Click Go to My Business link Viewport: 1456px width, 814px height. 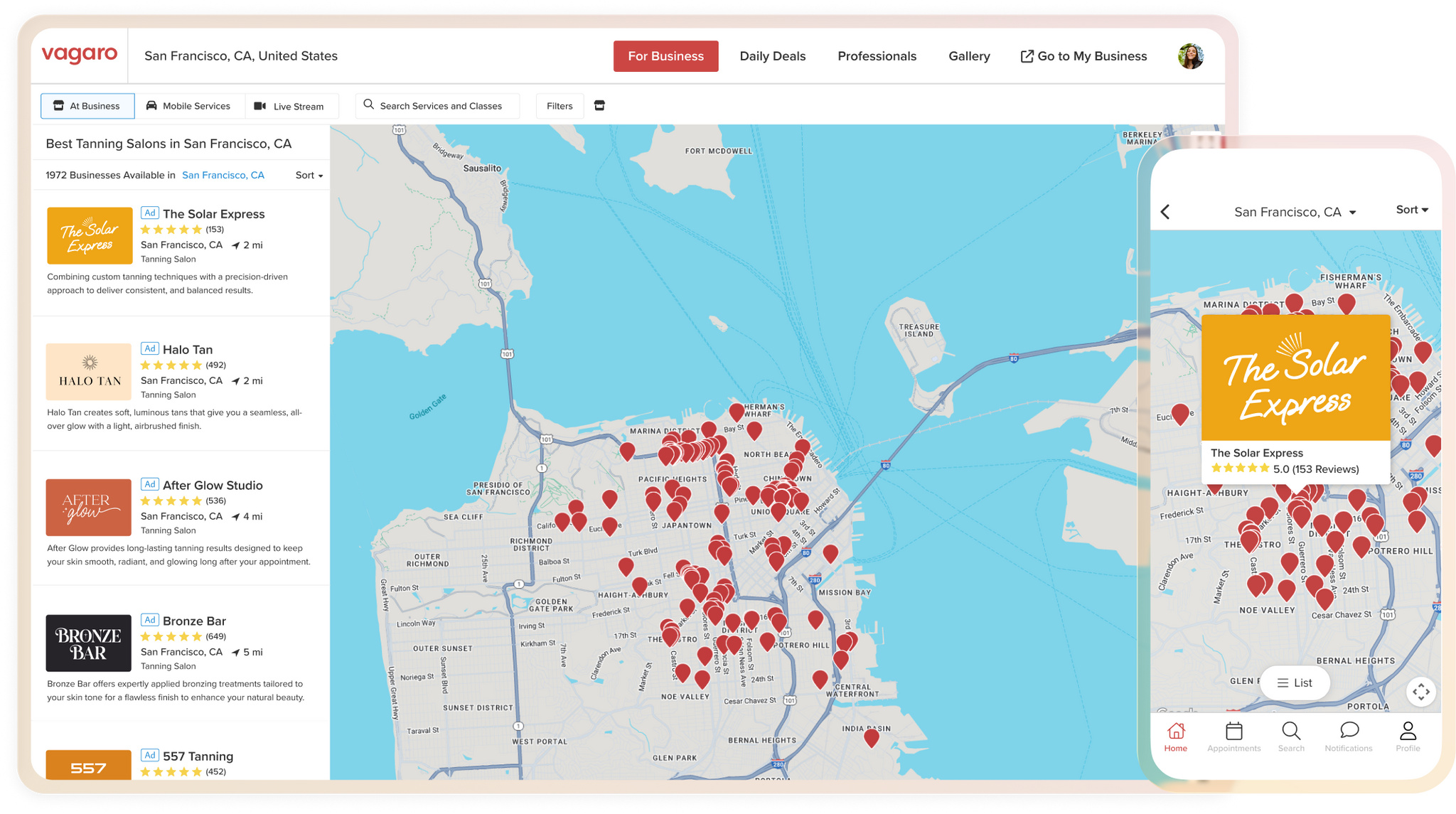coord(1083,56)
